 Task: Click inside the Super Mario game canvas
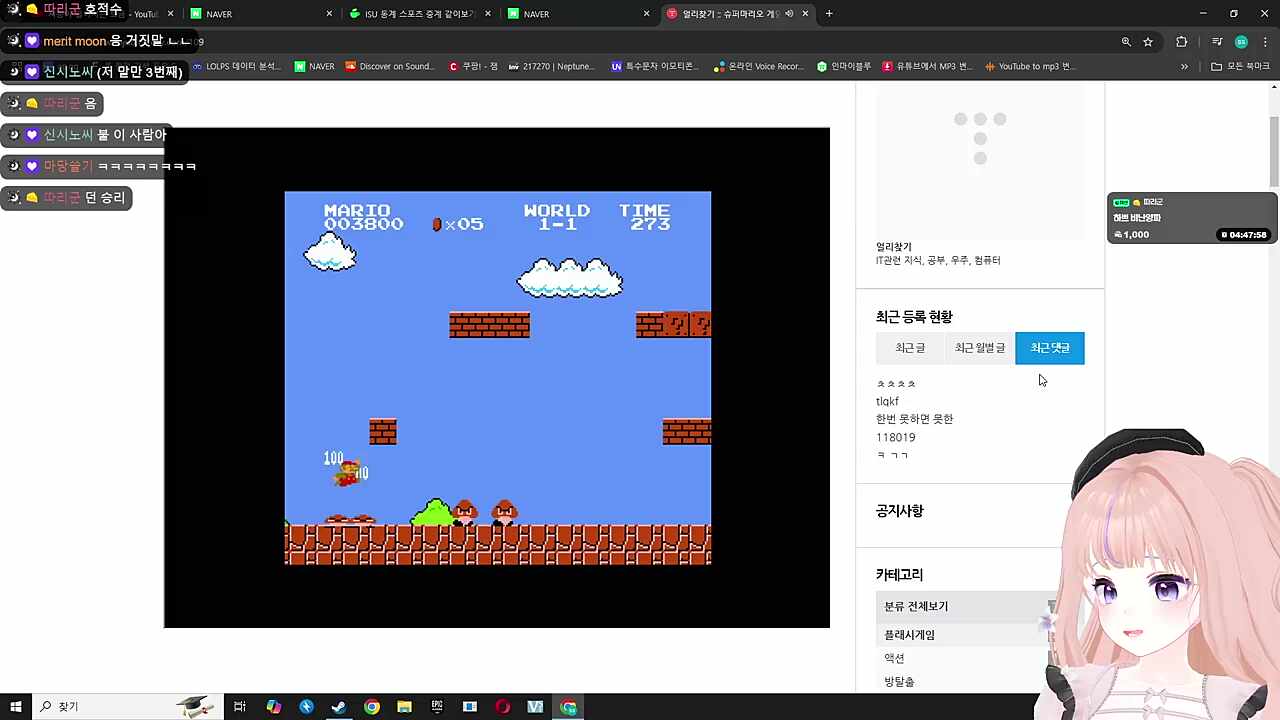(x=498, y=378)
